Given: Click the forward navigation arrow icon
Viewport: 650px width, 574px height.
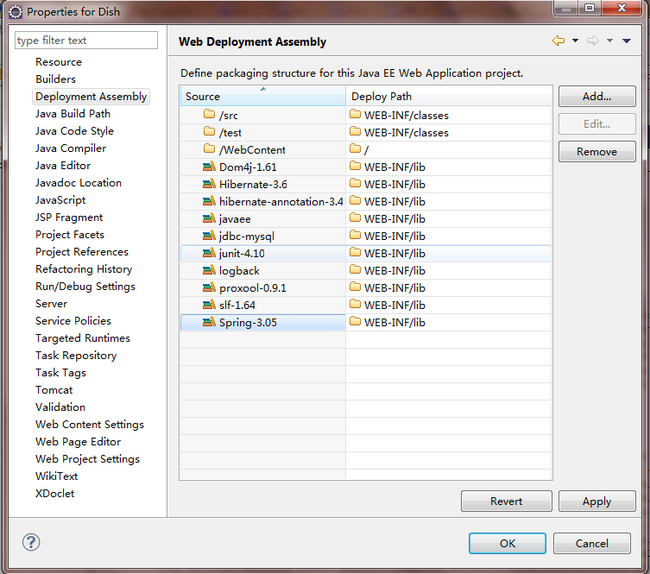Looking at the screenshot, I should pyautogui.click(x=593, y=41).
